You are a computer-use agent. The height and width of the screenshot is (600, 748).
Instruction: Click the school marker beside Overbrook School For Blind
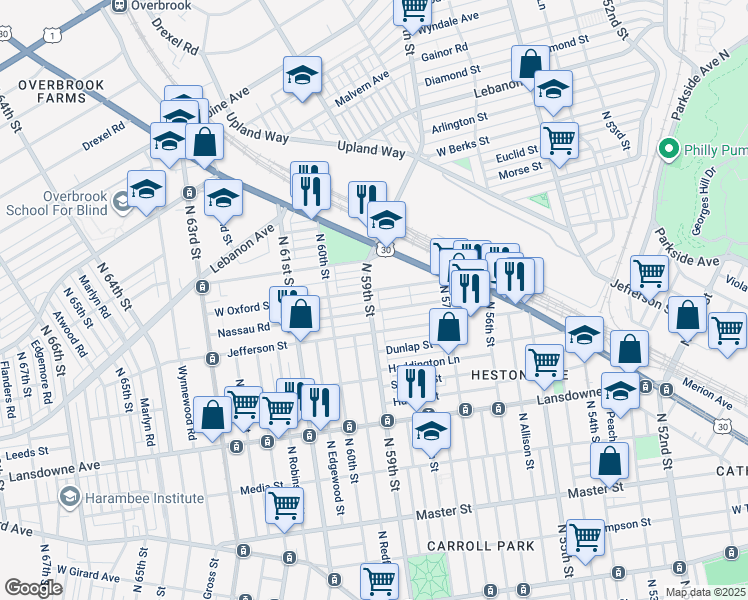pos(146,189)
